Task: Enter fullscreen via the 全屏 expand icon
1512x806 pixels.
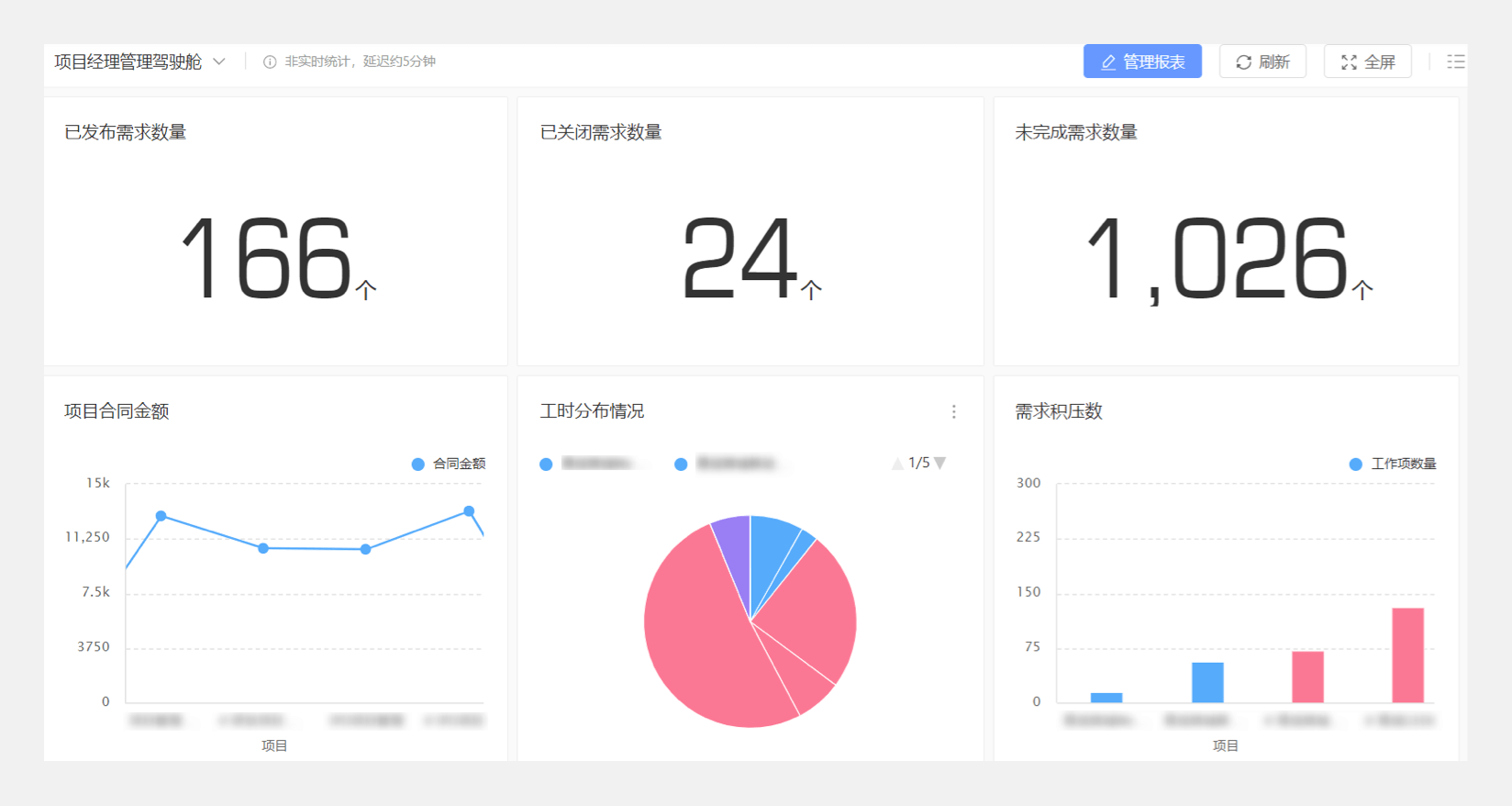Action: pos(1349,62)
